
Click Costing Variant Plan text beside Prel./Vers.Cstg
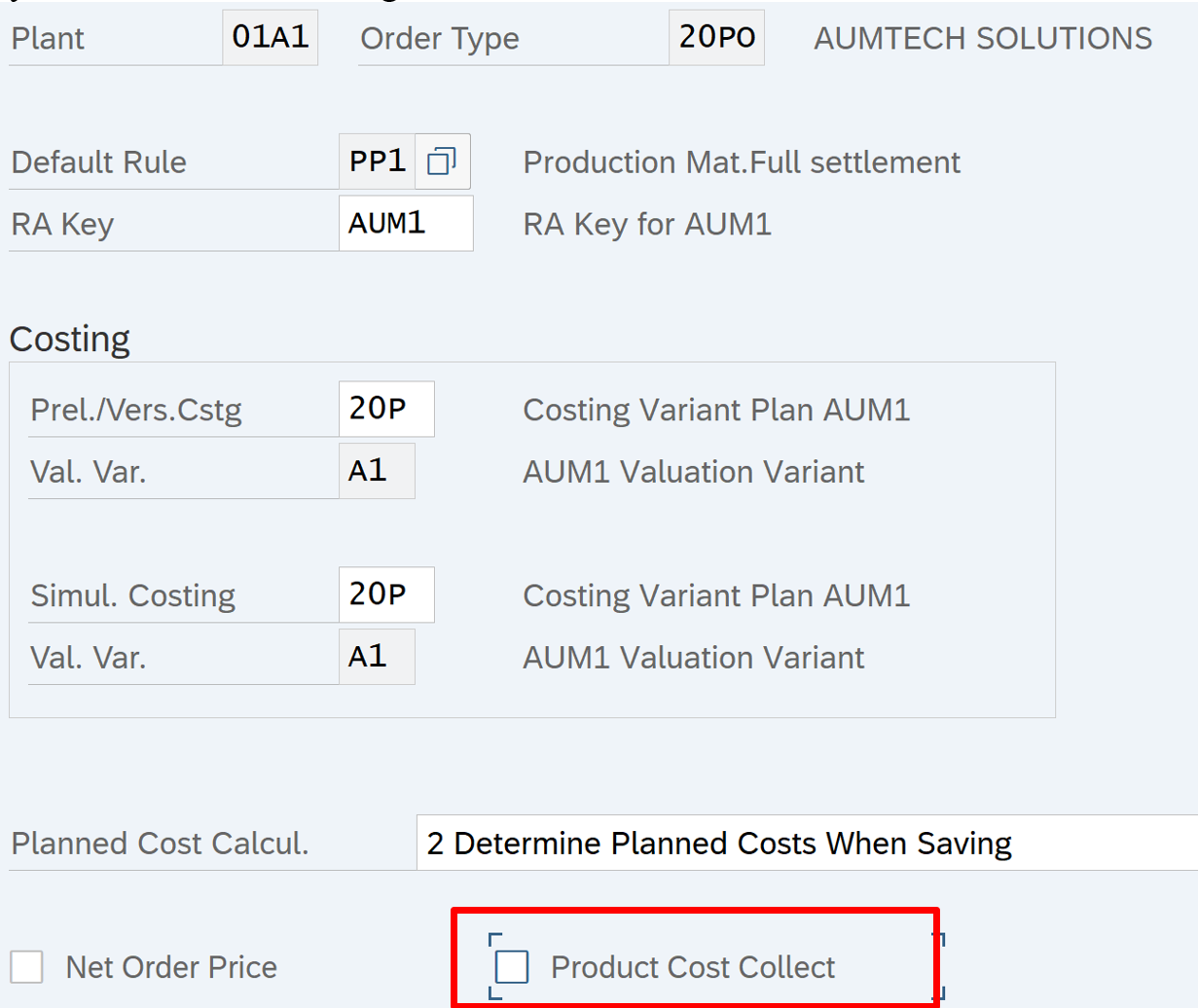click(716, 409)
